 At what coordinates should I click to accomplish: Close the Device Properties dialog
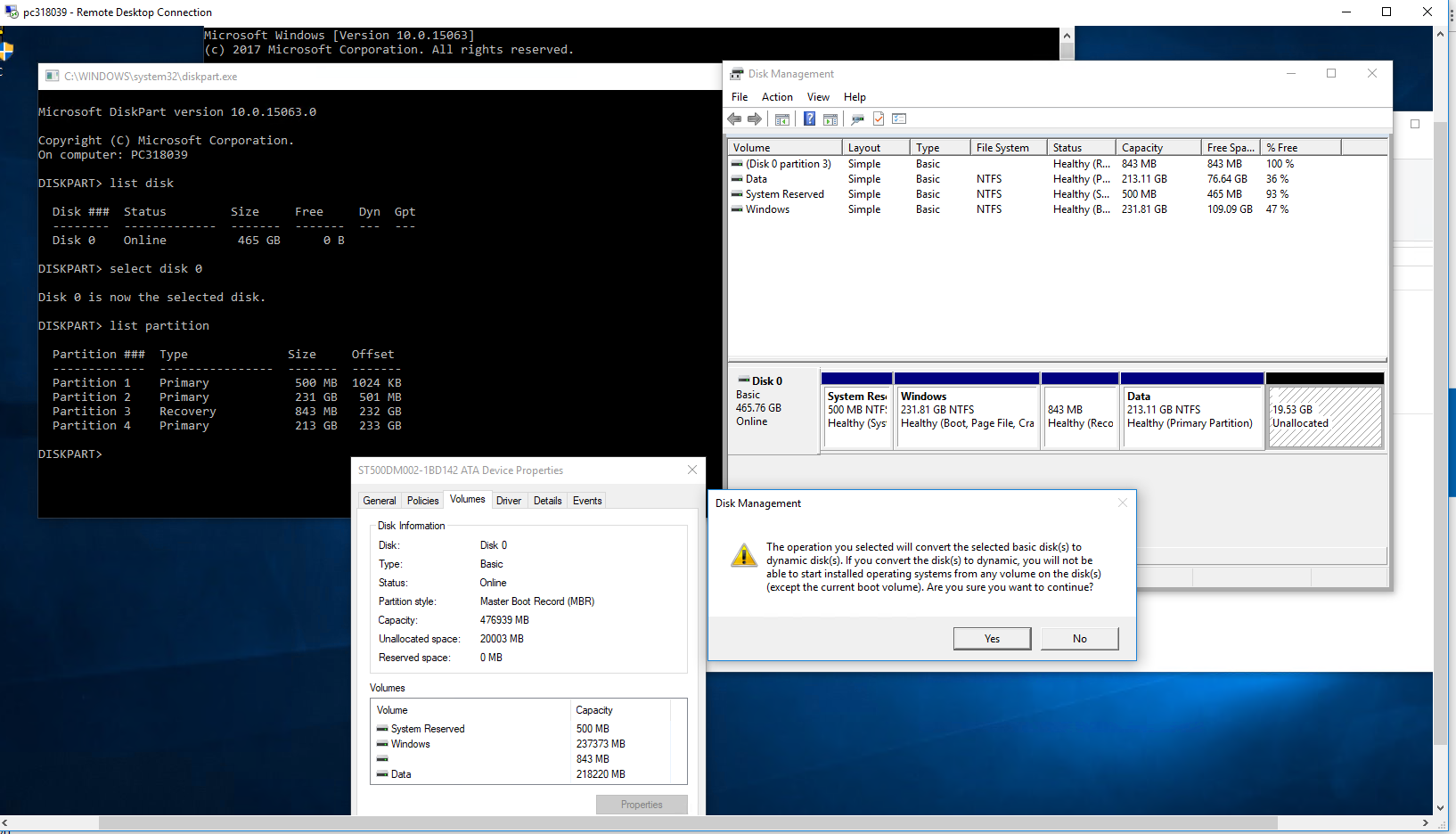click(692, 470)
